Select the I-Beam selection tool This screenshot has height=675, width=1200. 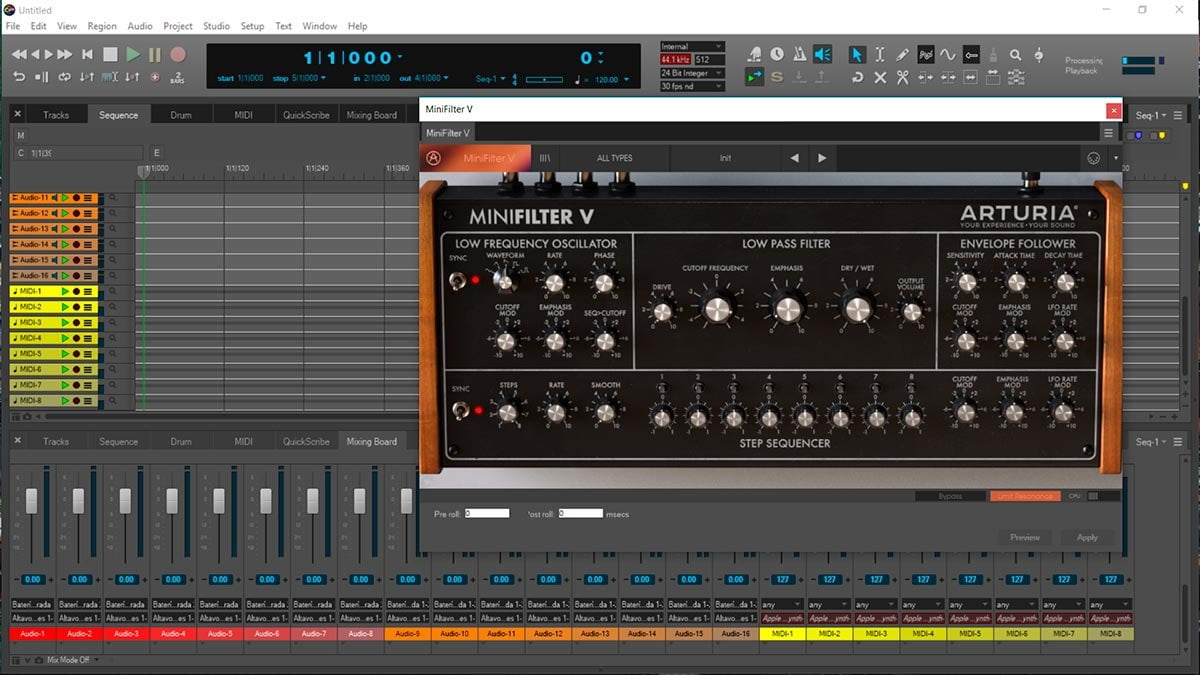pyautogui.click(x=880, y=55)
